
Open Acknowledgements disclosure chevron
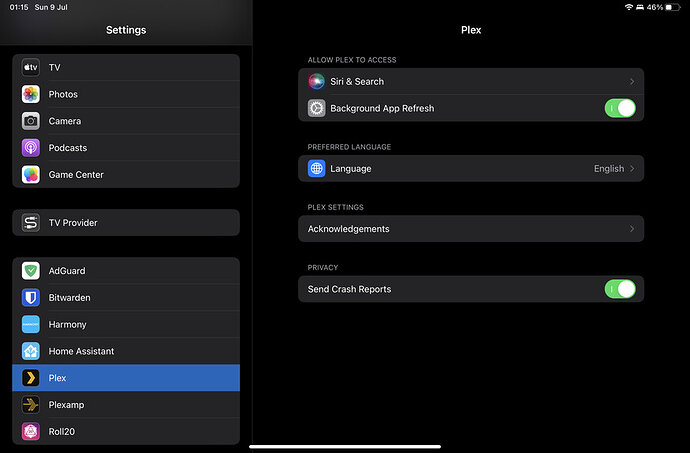(632, 229)
